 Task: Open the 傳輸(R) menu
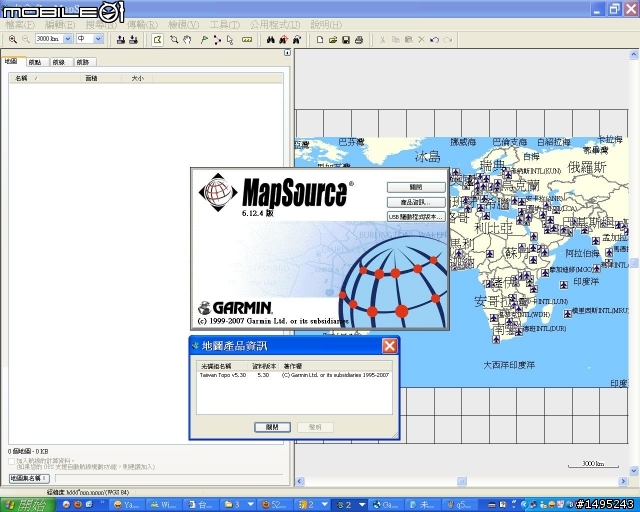point(142,24)
